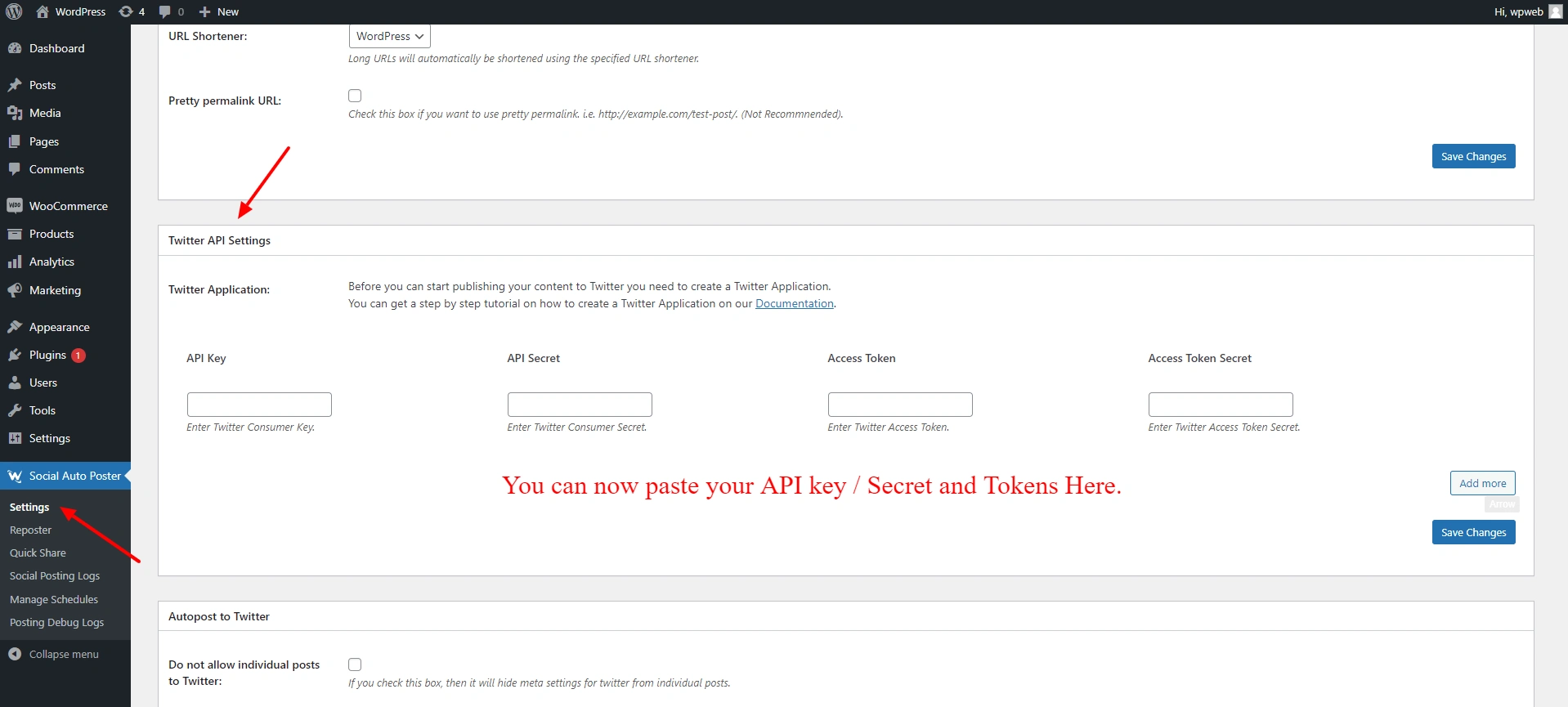Focus the Access Token input field
Image resolution: width=1568 pixels, height=707 pixels.
900,405
